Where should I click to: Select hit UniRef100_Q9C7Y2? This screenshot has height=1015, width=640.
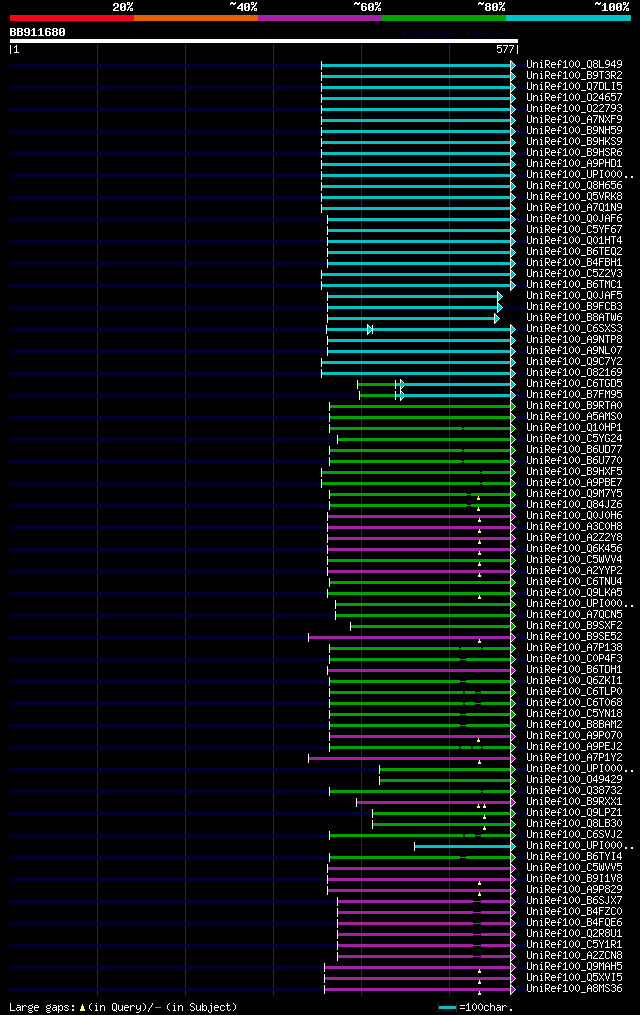pos(574,362)
